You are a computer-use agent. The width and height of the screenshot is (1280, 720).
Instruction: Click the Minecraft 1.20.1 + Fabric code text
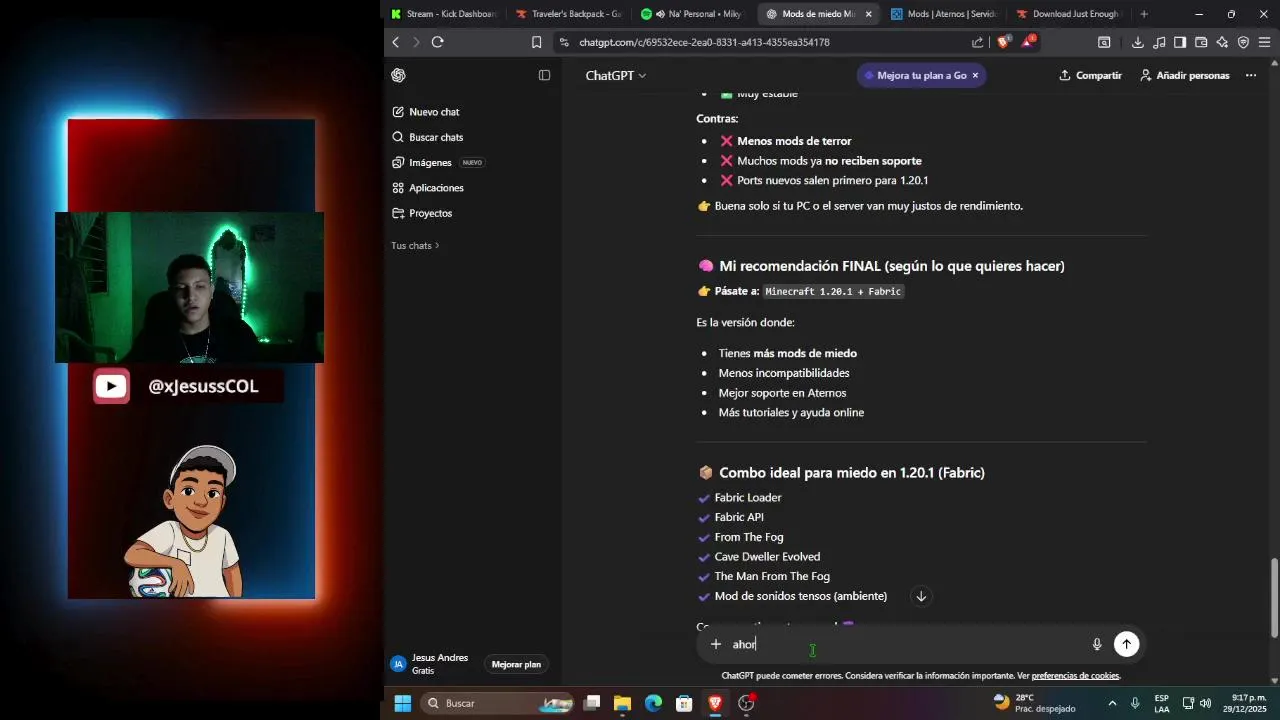pyautogui.click(x=833, y=291)
